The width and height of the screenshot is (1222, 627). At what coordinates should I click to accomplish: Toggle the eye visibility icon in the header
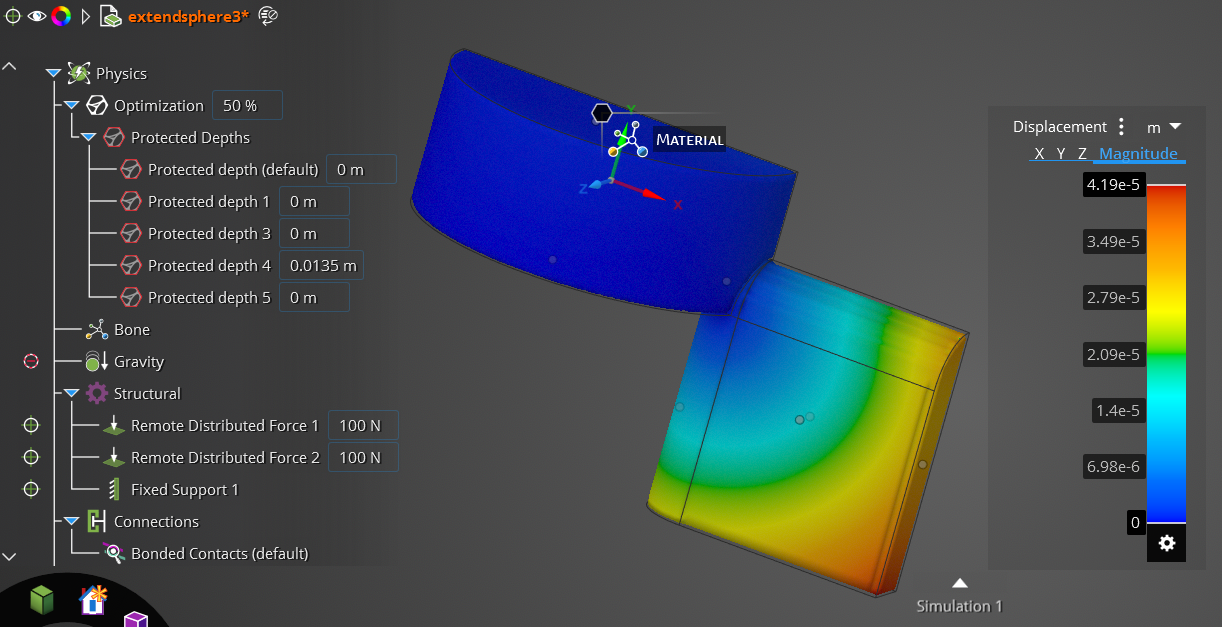37,16
